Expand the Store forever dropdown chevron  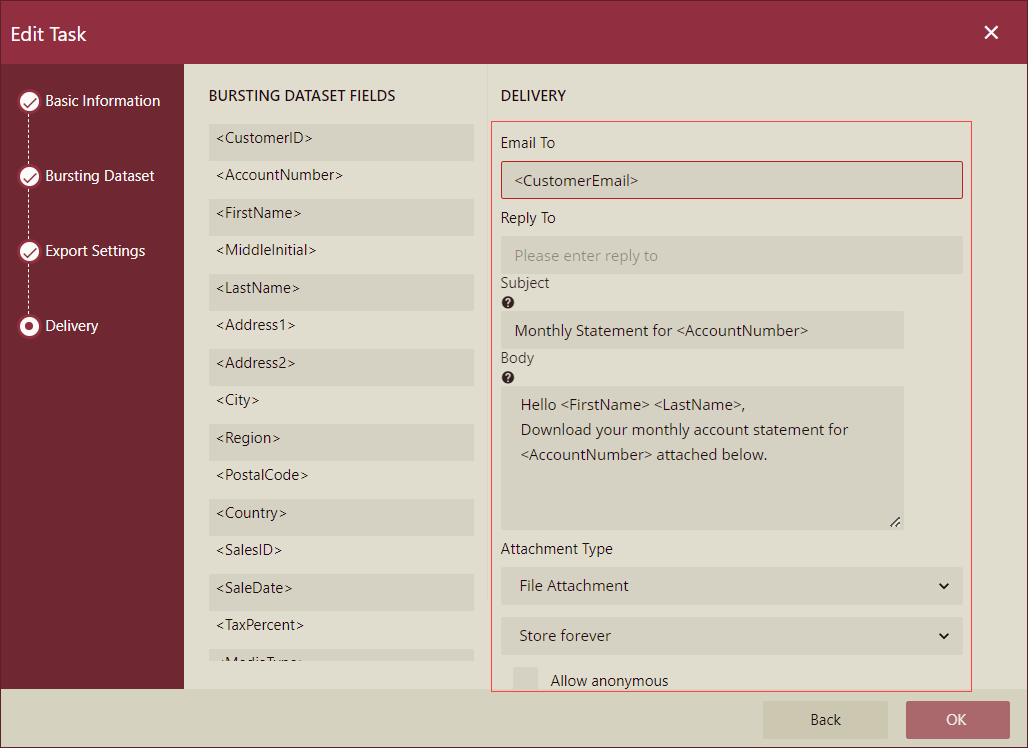pos(943,636)
